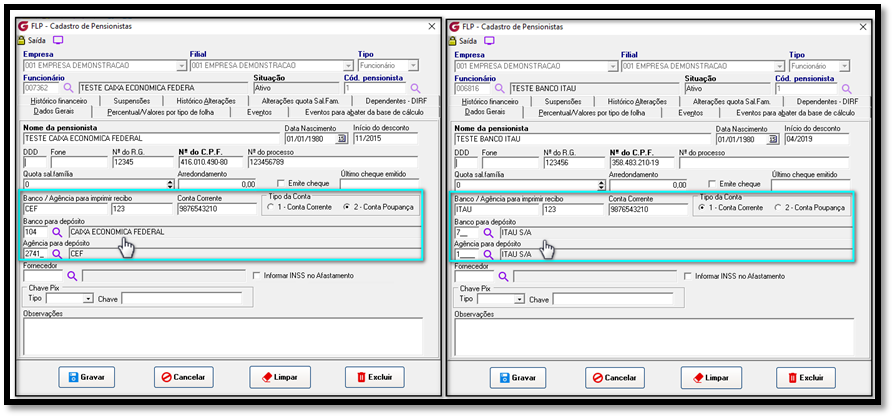Click Quota sal.família spinner in left window

coord(169,184)
